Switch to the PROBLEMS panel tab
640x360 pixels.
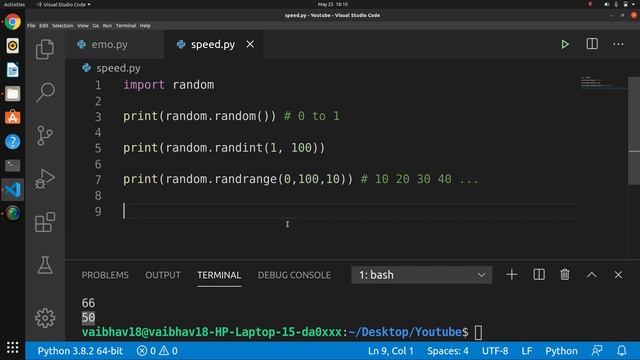(105, 275)
